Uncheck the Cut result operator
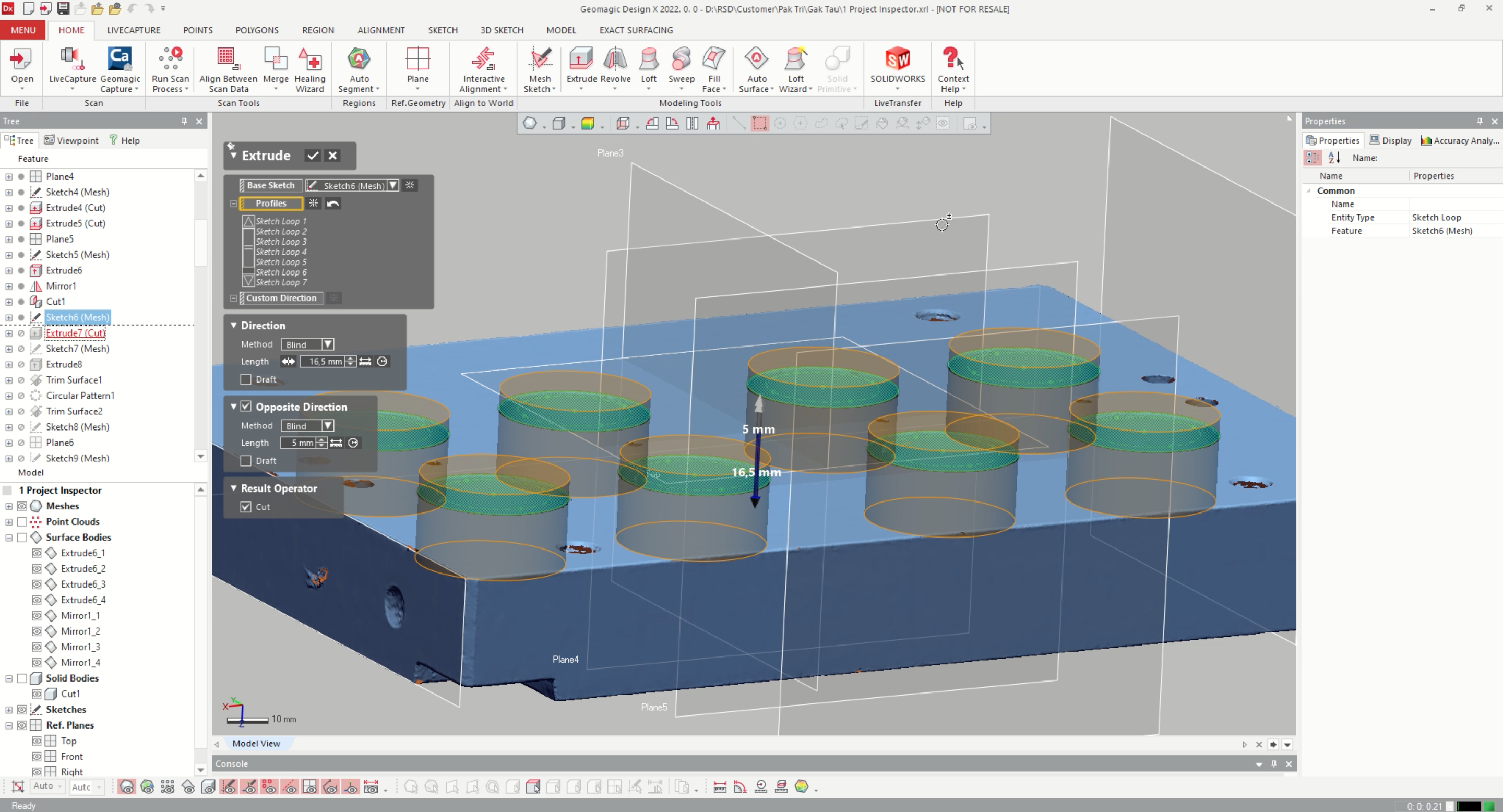 pyautogui.click(x=246, y=507)
